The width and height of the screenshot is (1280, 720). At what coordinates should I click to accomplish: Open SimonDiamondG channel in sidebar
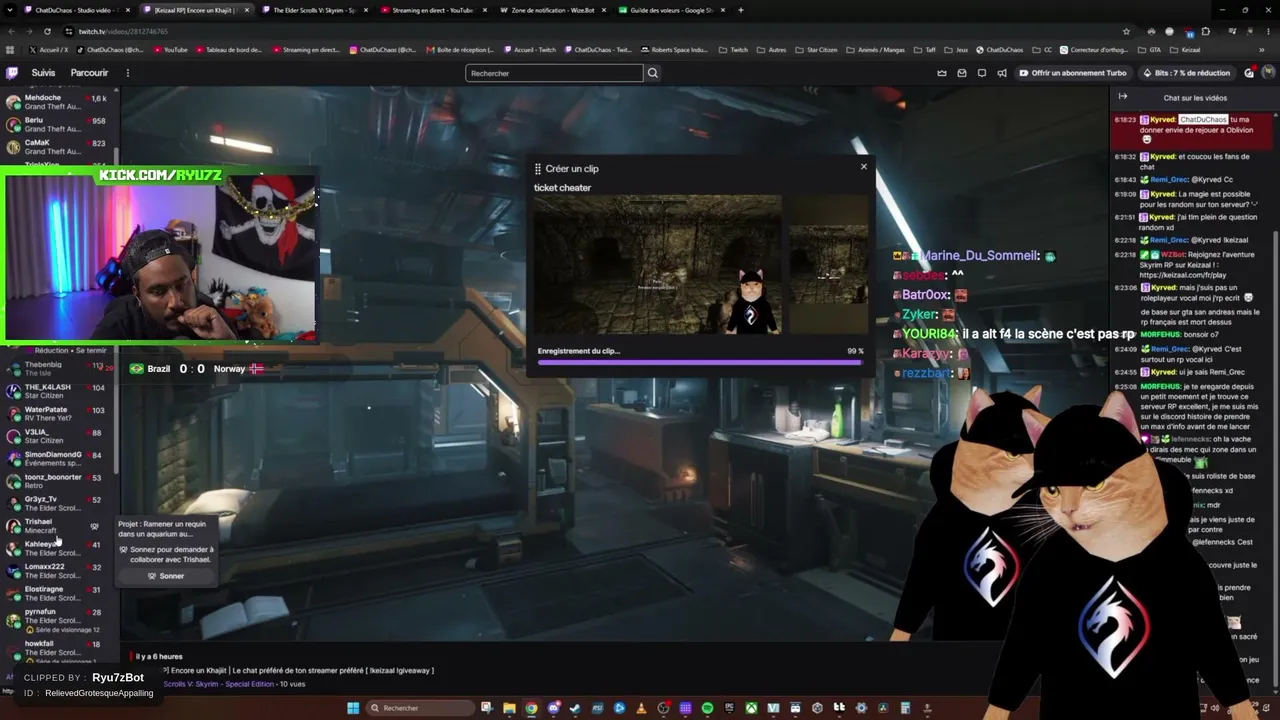[x=58, y=458]
